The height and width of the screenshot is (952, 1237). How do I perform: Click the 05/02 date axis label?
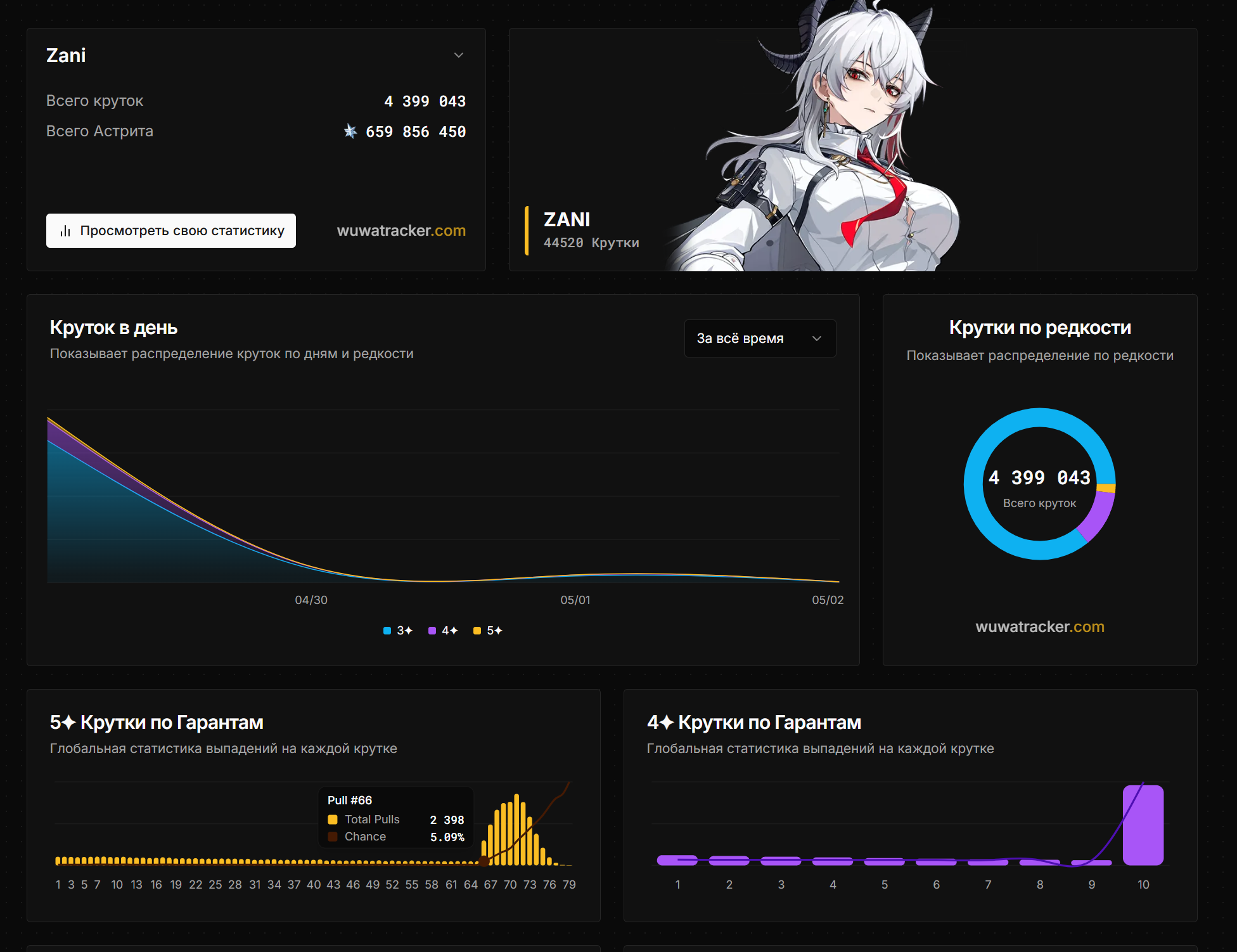(828, 600)
